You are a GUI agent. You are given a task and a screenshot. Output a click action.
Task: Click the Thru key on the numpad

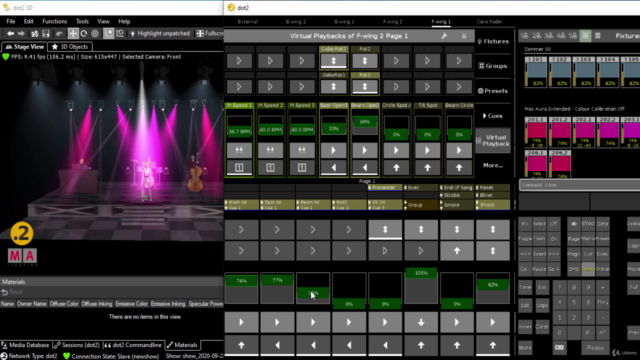click(602, 302)
